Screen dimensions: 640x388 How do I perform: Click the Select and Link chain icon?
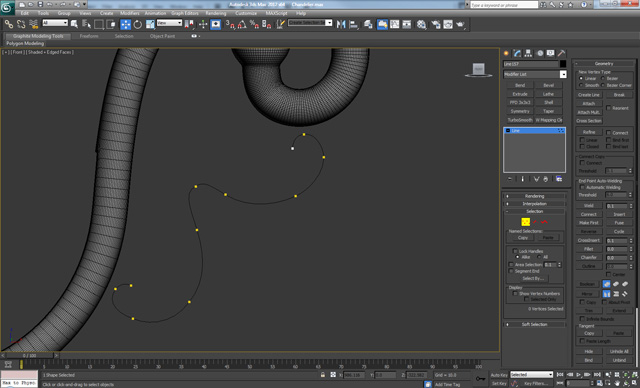9,24
